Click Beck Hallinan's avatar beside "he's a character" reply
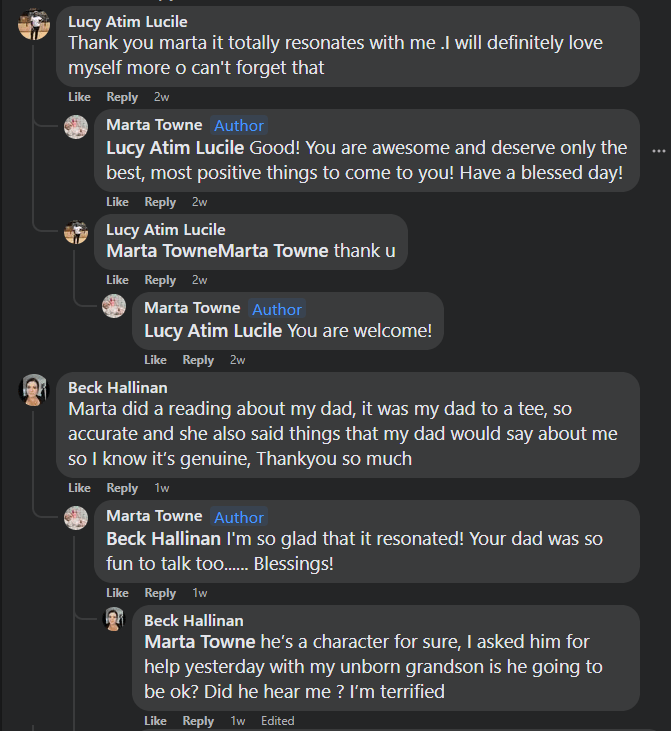This screenshot has height=731, width=671. 114,620
